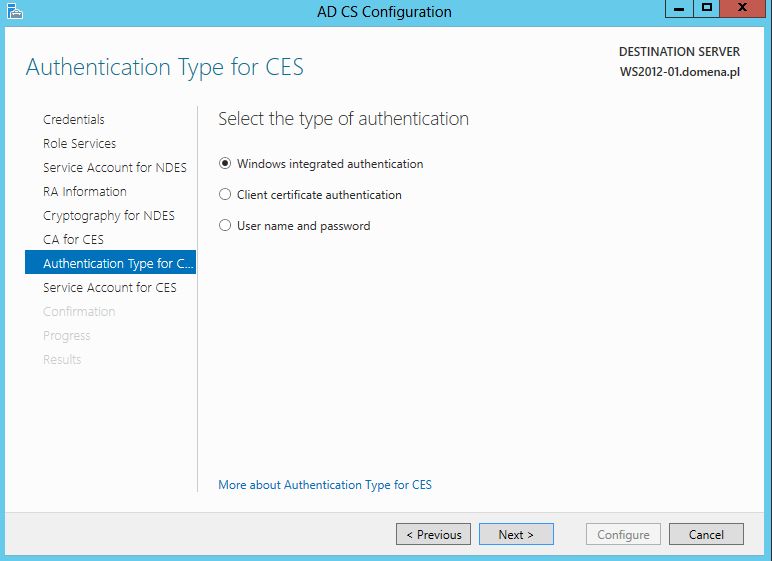Viewport: 772px width, 561px height.
Task: Click the Previous button
Action: pyautogui.click(x=433, y=534)
